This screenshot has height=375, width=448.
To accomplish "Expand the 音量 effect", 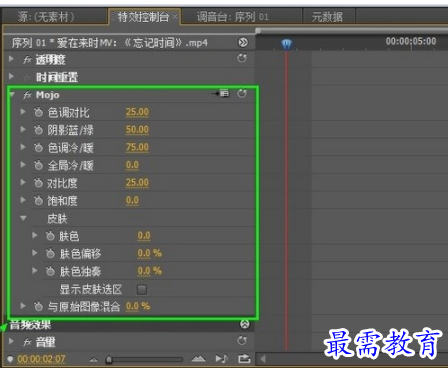I will 11,341.
